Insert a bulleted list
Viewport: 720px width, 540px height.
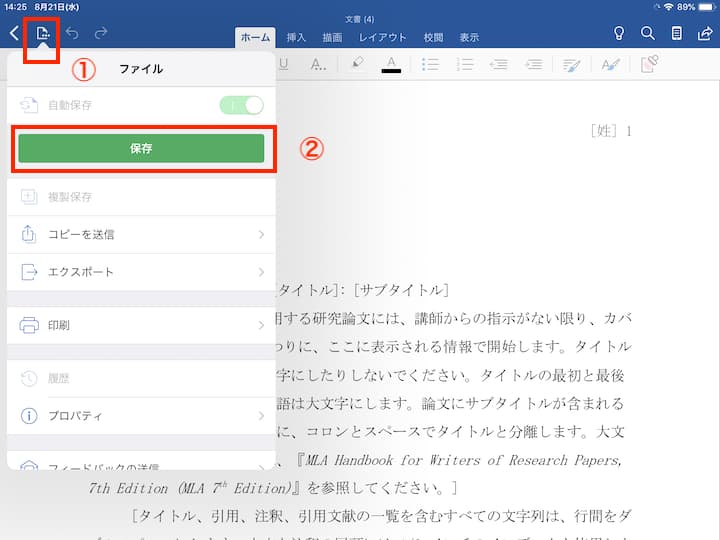[x=430, y=64]
